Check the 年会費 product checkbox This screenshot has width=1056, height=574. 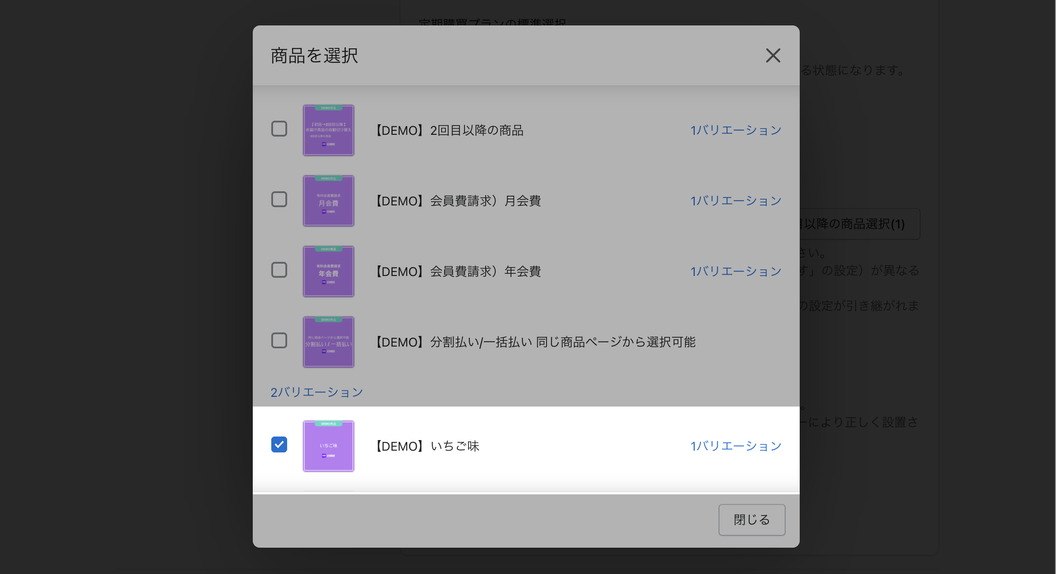279,270
